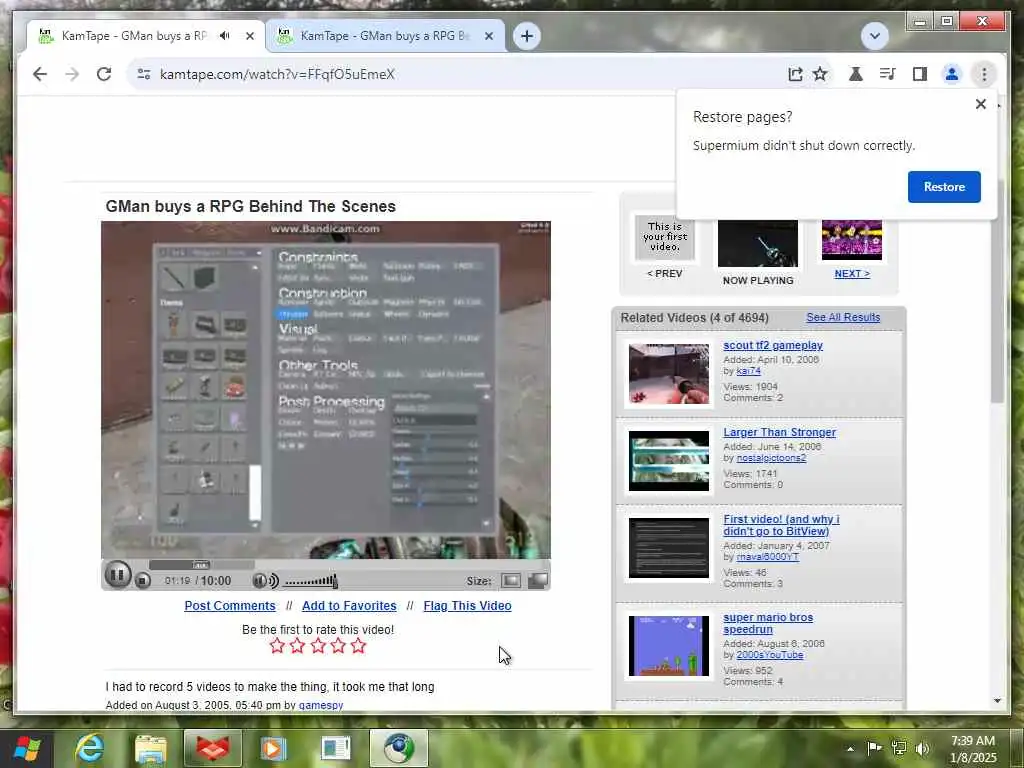Open Windows Explorer folder on taskbar
Image resolution: width=1024 pixels, height=768 pixels.
151,749
